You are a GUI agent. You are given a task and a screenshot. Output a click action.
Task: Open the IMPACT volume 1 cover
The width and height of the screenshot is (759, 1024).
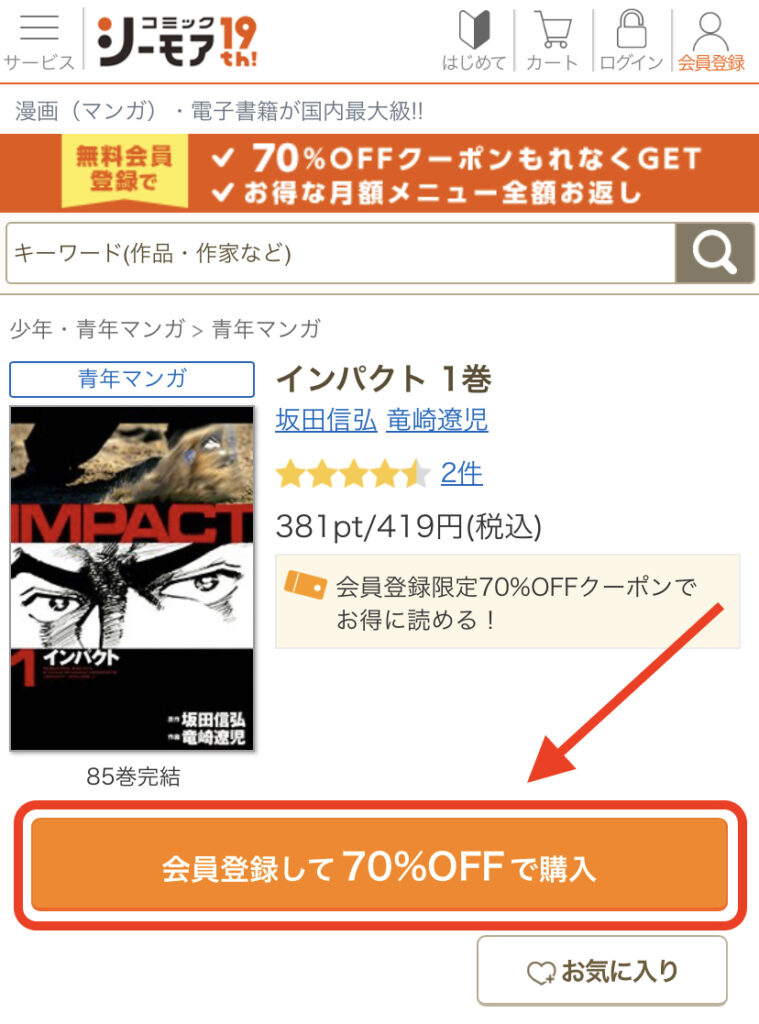(x=132, y=578)
